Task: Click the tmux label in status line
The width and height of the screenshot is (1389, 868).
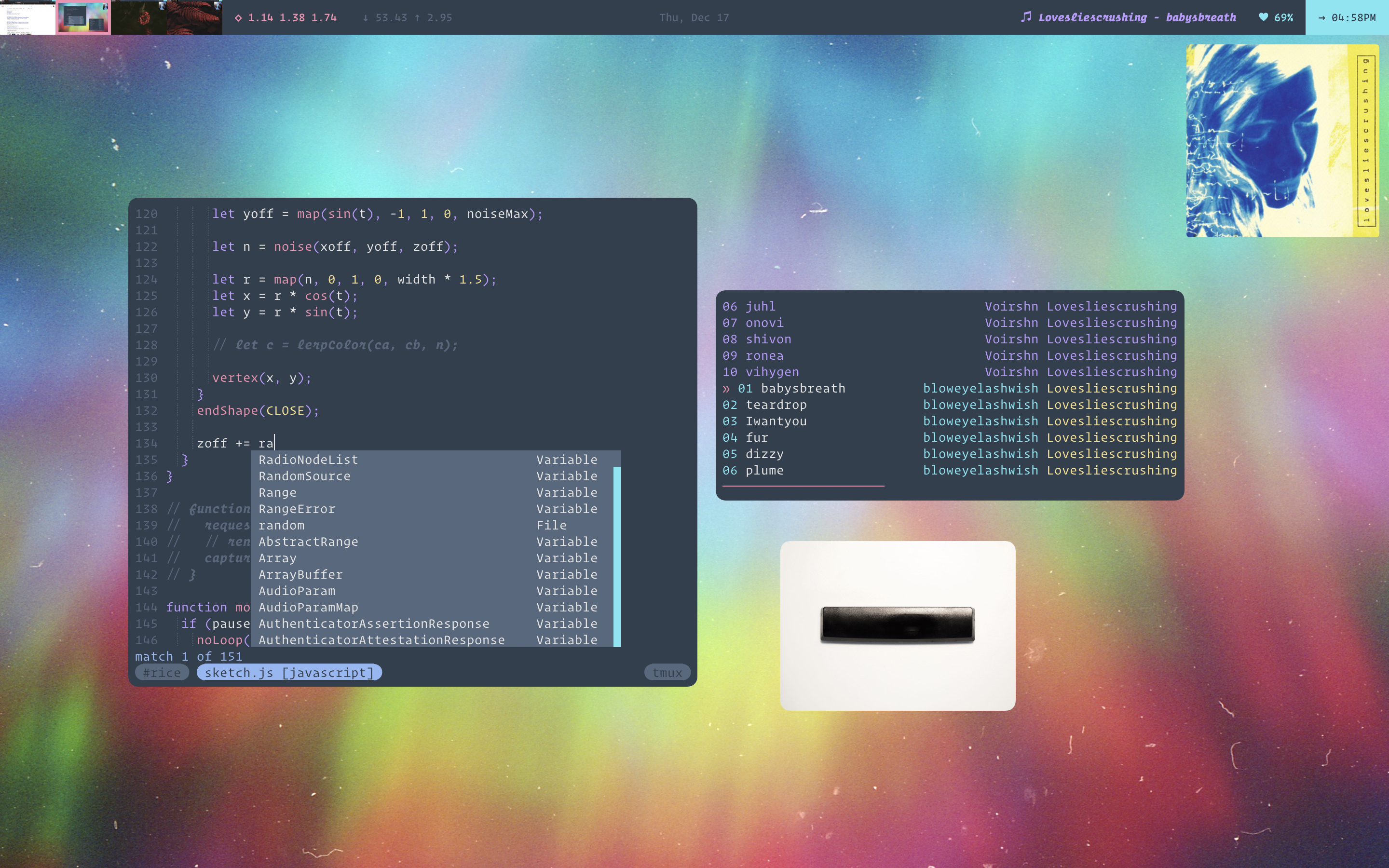Action: [x=667, y=672]
